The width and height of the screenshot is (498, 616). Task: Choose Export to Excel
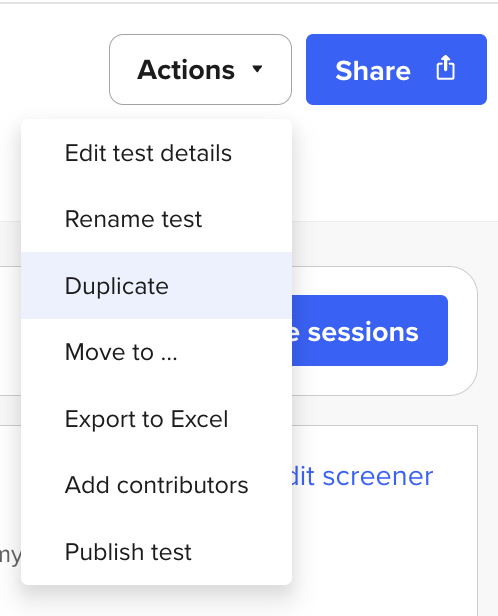click(x=156, y=419)
